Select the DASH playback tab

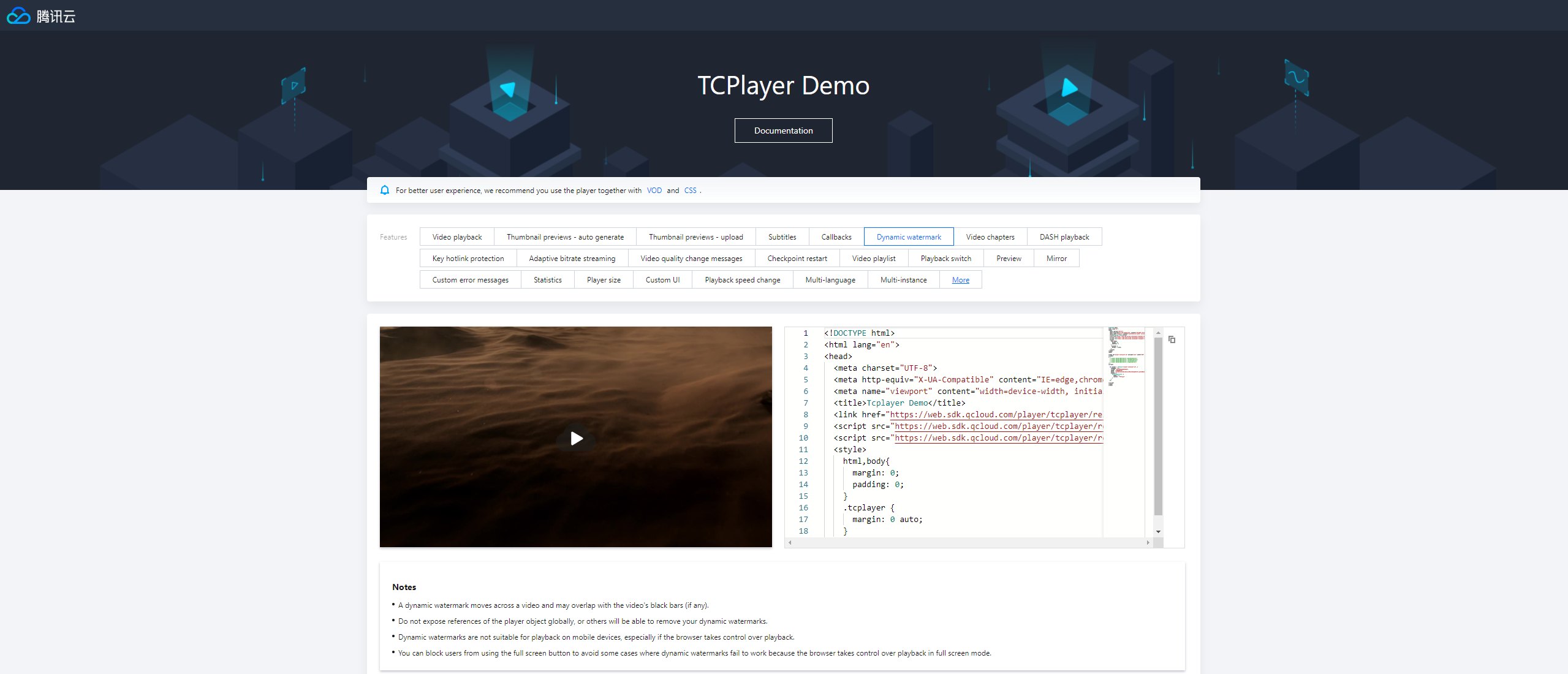pos(1064,237)
